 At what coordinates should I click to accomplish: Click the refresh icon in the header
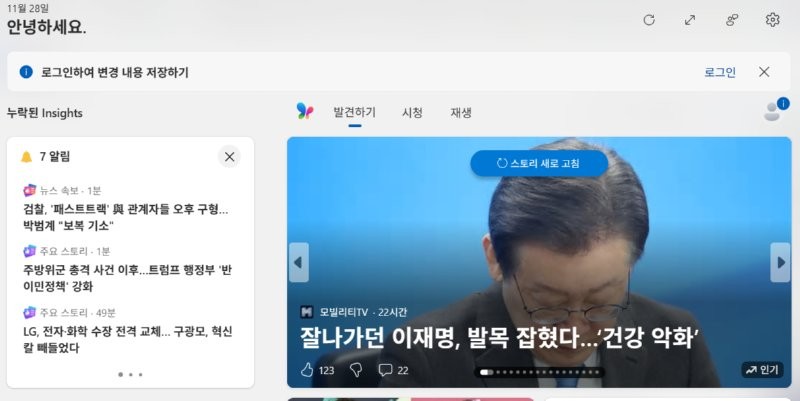tap(649, 20)
